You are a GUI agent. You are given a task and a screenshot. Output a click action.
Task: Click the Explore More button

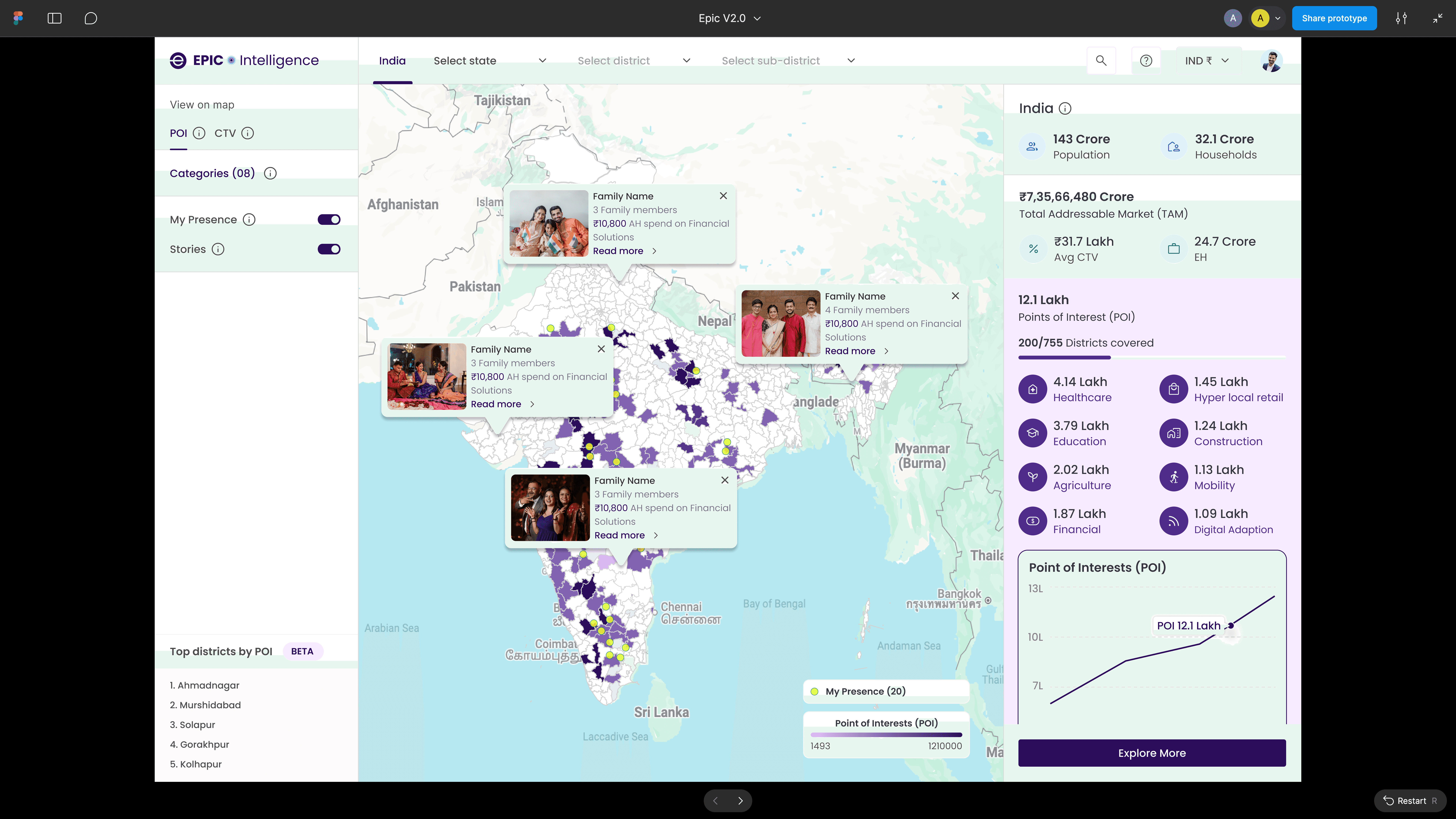click(1152, 753)
